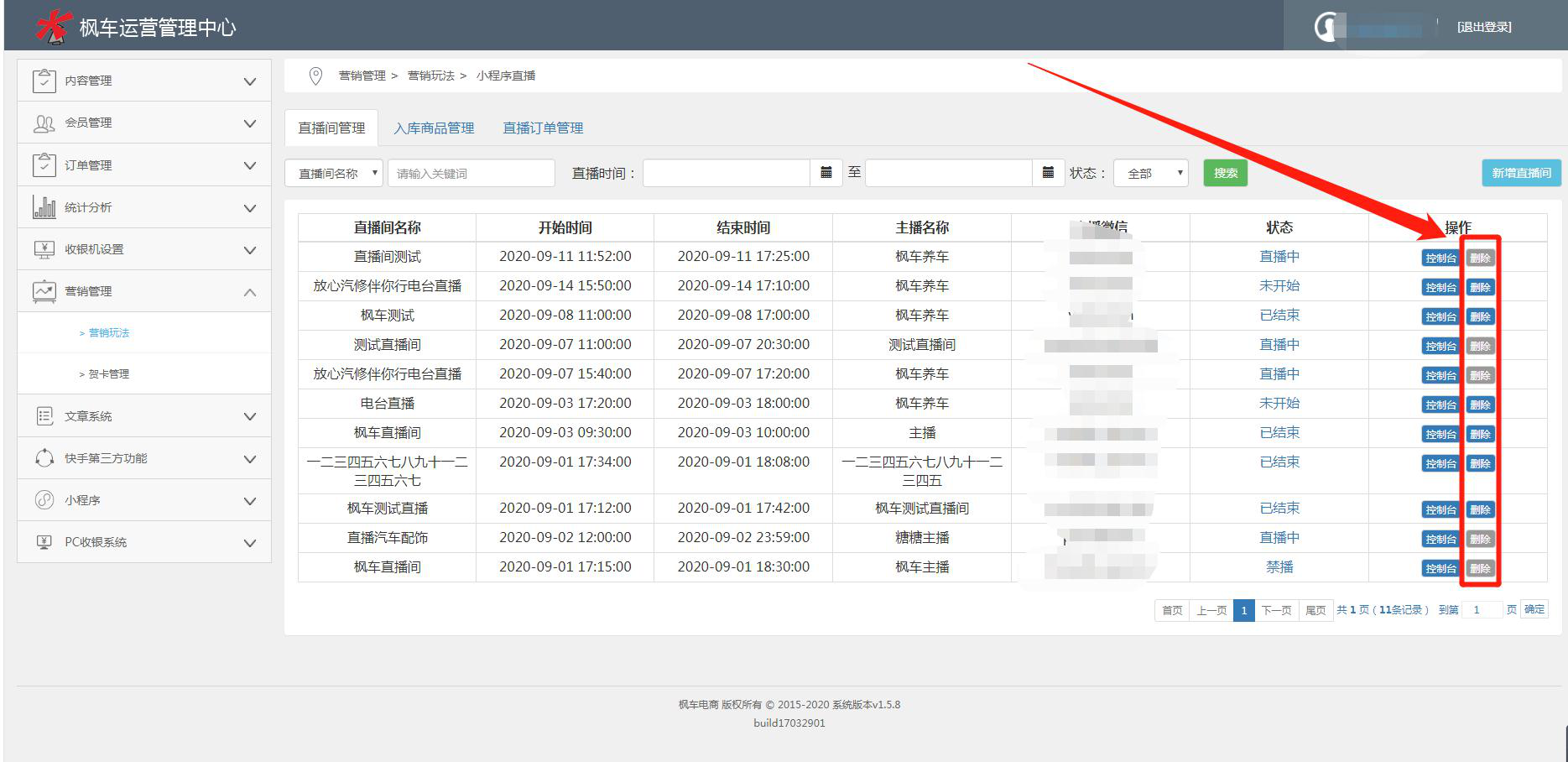This screenshot has height=762, width=1568.
Task: Open 控制台 for the 直播间测试 row
Action: coord(1440,258)
